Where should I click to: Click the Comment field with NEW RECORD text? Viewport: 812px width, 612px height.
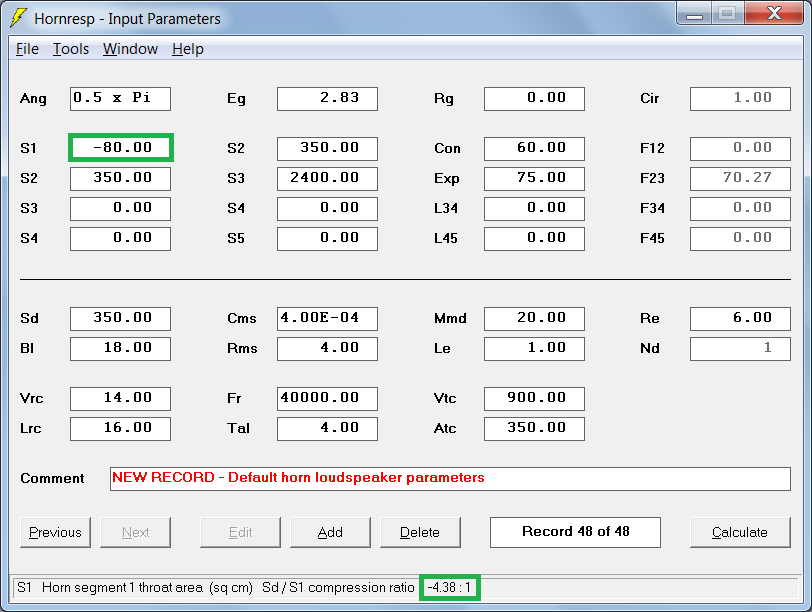pyautogui.click(x=450, y=478)
